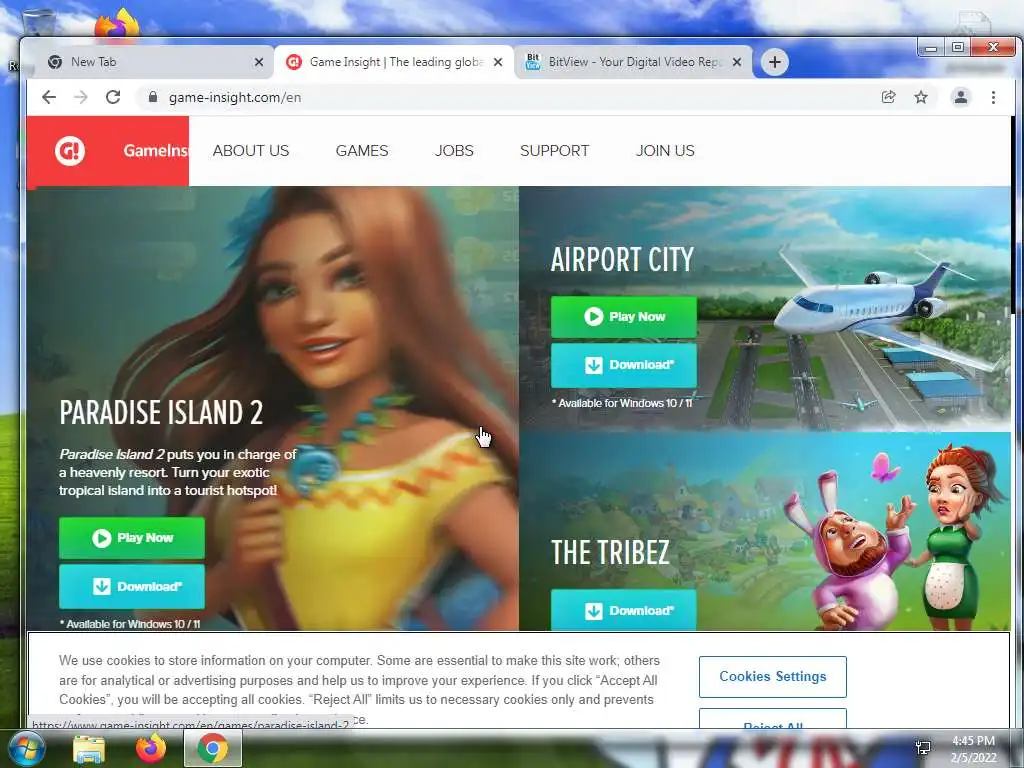Click the Recycle Bin desktop icon
1024x768 pixels.
[38, 22]
